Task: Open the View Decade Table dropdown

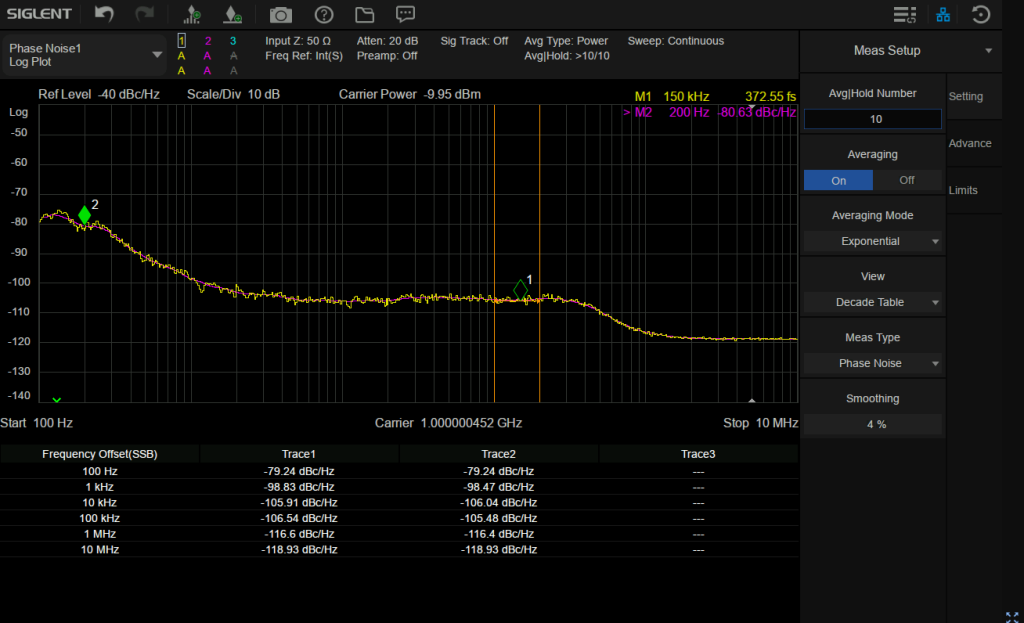Action: click(873, 302)
